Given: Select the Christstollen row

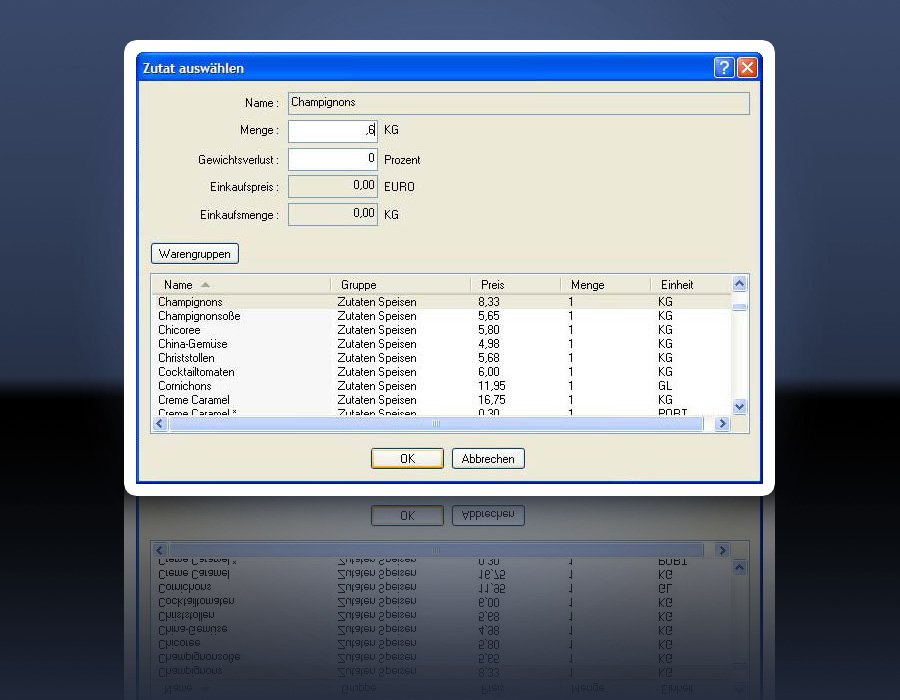Looking at the screenshot, I should pyautogui.click(x=441, y=358).
